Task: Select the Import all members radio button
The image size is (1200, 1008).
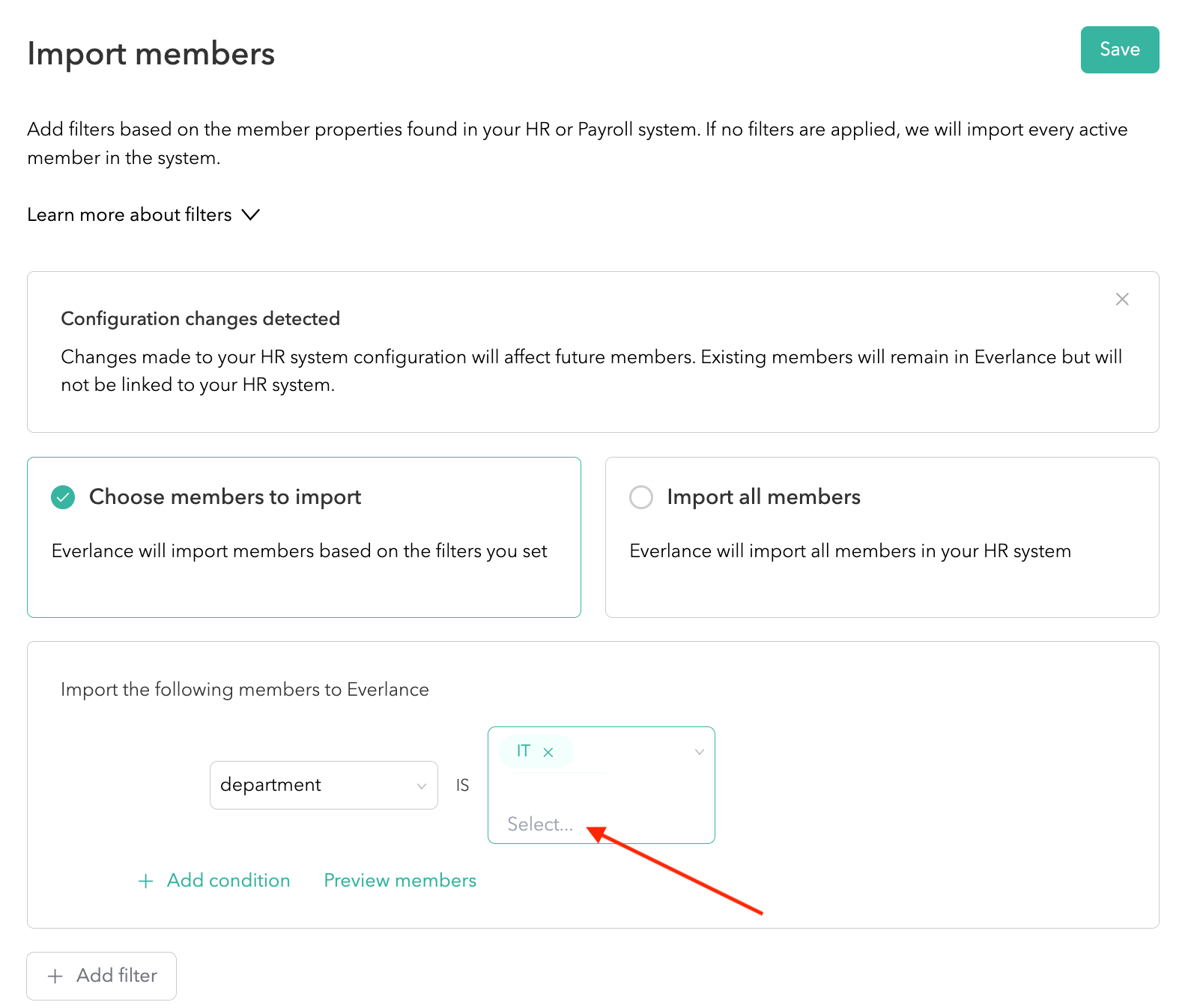Action: click(x=641, y=497)
